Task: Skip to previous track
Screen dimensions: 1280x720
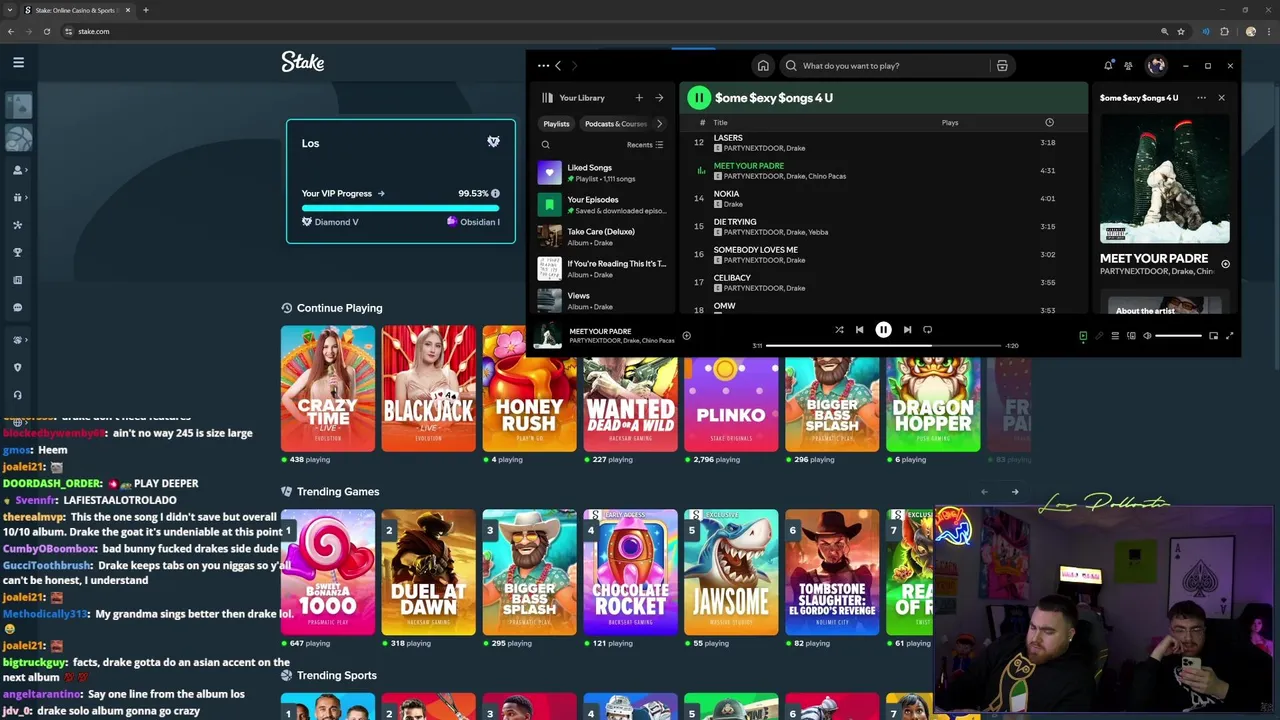Action: pos(859,330)
